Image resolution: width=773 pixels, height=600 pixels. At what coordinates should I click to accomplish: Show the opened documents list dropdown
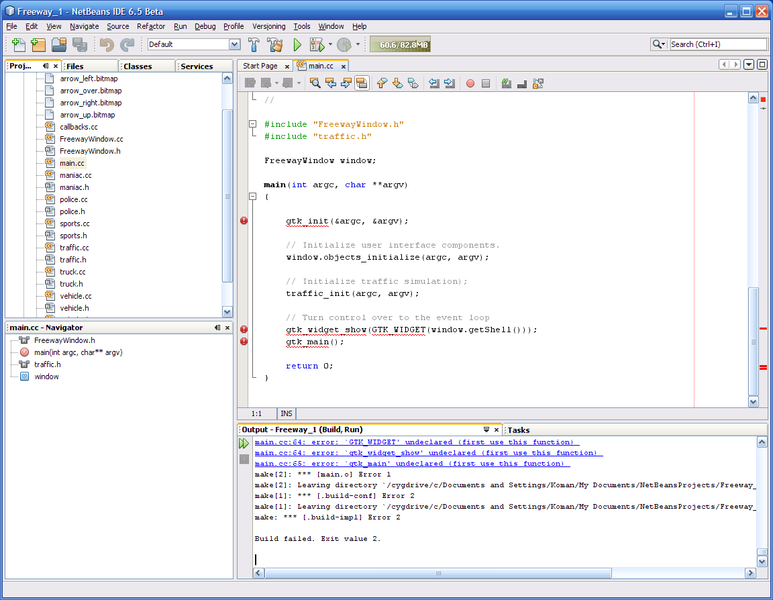pos(748,65)
